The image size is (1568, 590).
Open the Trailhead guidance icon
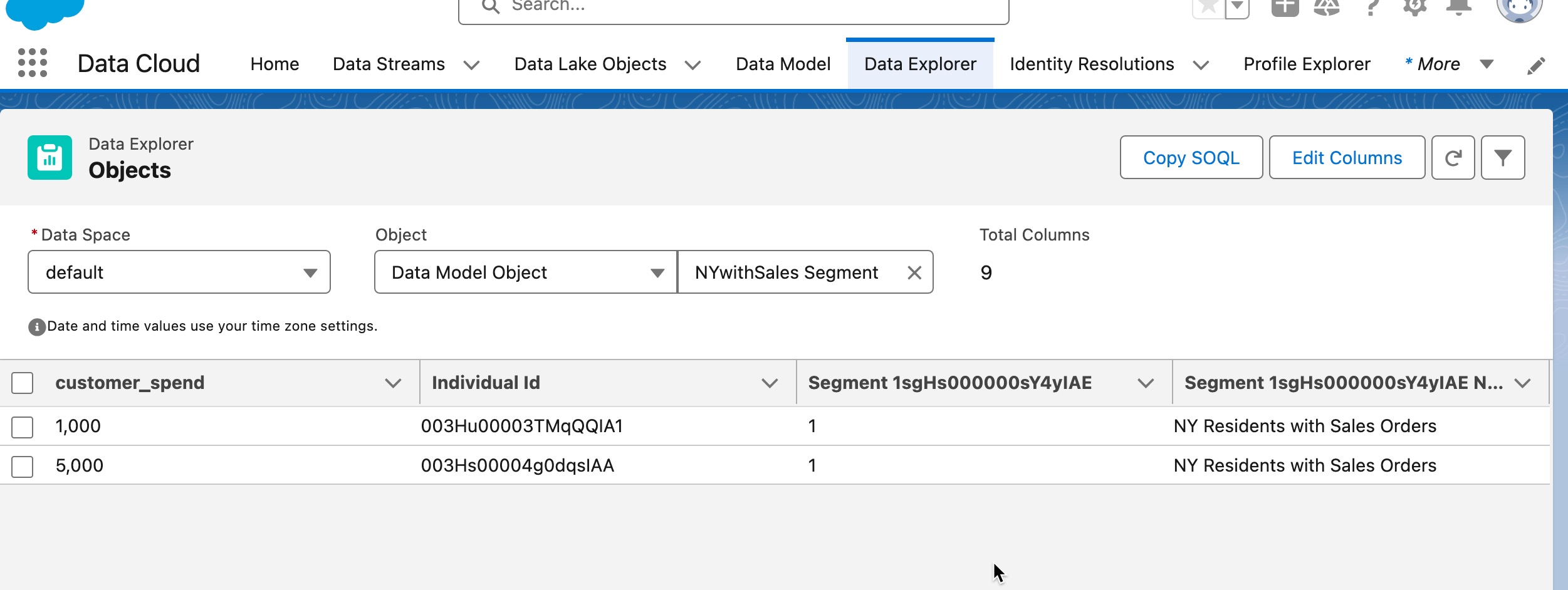coord(1327,8)
